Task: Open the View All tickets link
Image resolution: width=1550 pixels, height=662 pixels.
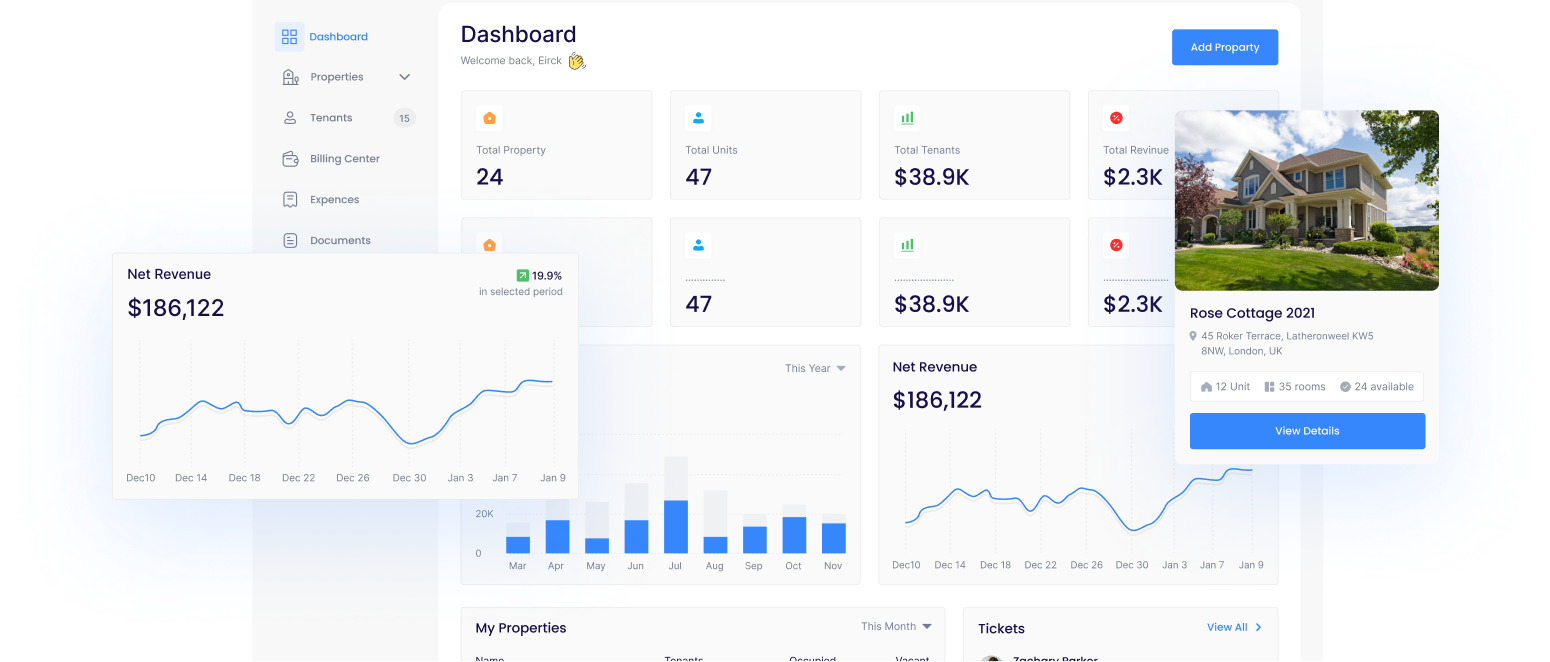Action: pyautogui.click(x=1234, y=627)
